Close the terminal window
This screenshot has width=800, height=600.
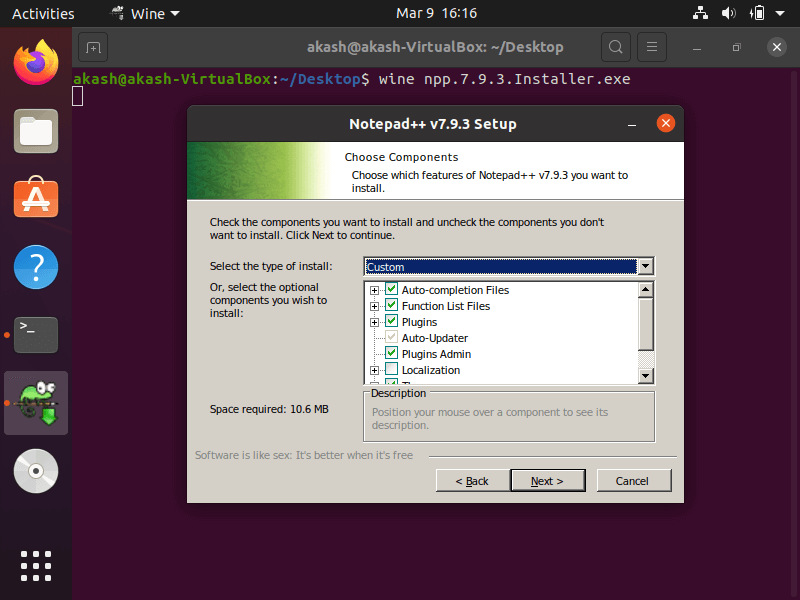[777, 47]
